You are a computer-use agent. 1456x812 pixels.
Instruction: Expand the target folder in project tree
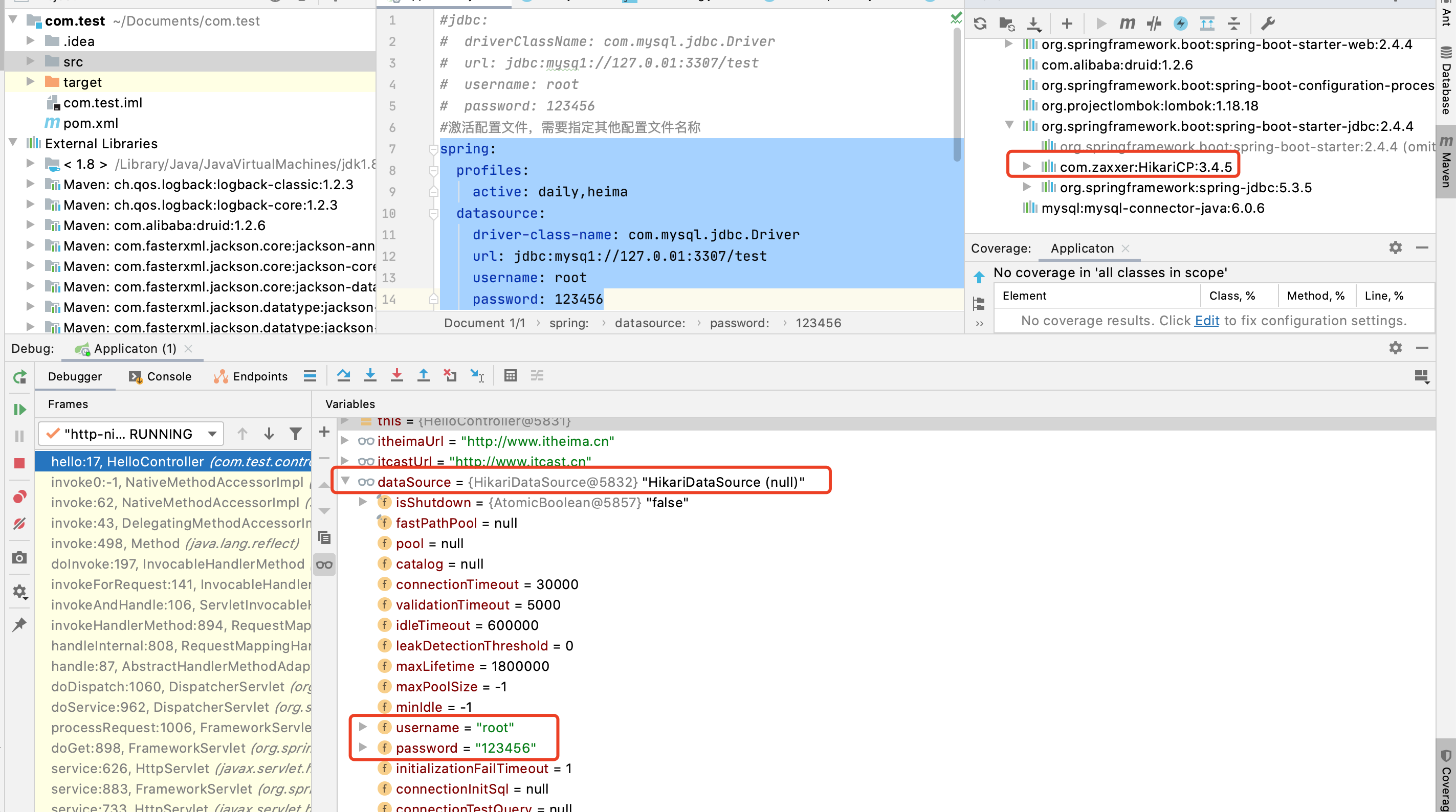tap(31, 82)
